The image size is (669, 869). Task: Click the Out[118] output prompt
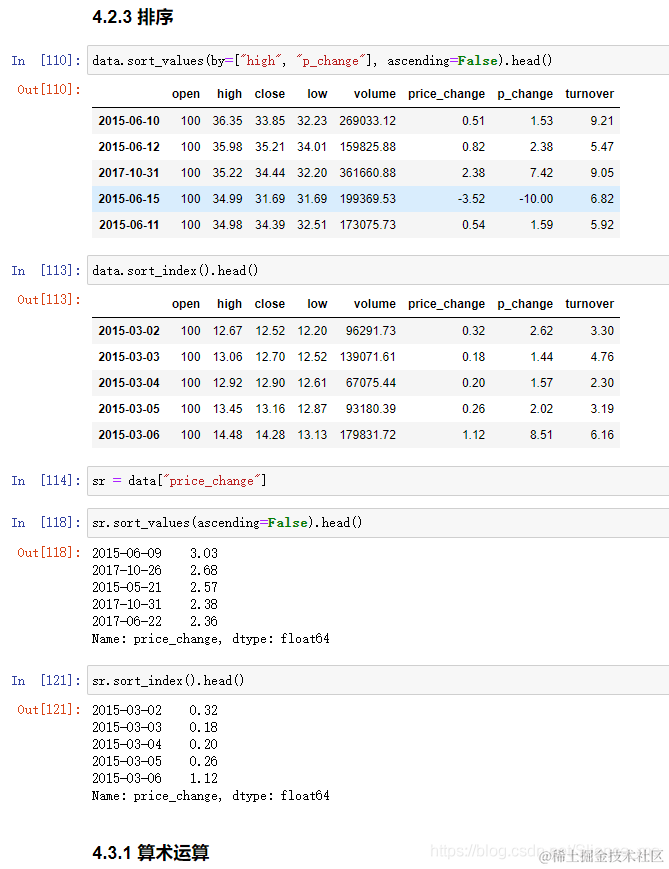[x=49, y=552]
